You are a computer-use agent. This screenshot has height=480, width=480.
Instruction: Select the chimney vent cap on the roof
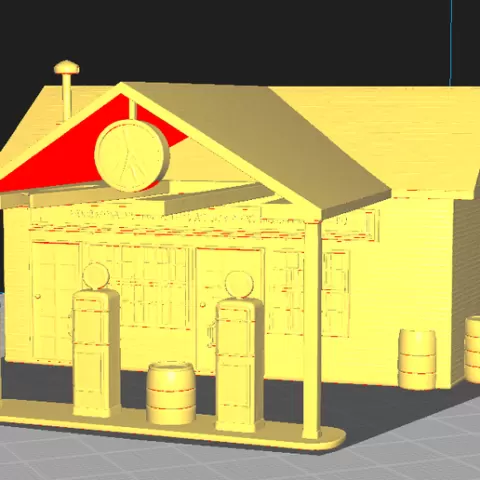tap(67, 67)
